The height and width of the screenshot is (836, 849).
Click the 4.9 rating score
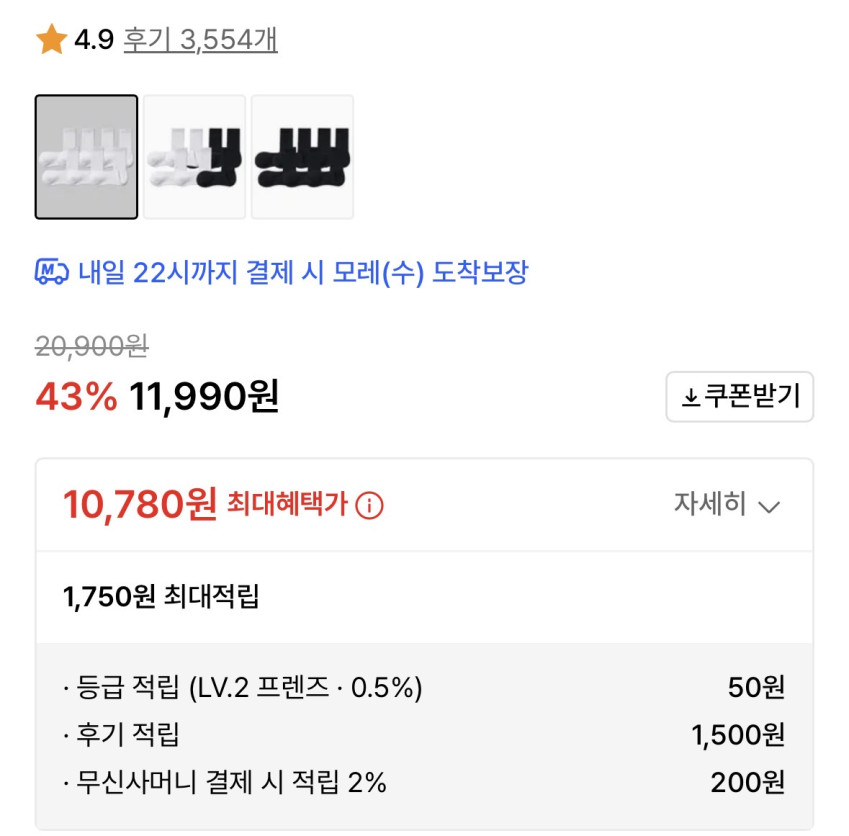(x=94, y=40)
